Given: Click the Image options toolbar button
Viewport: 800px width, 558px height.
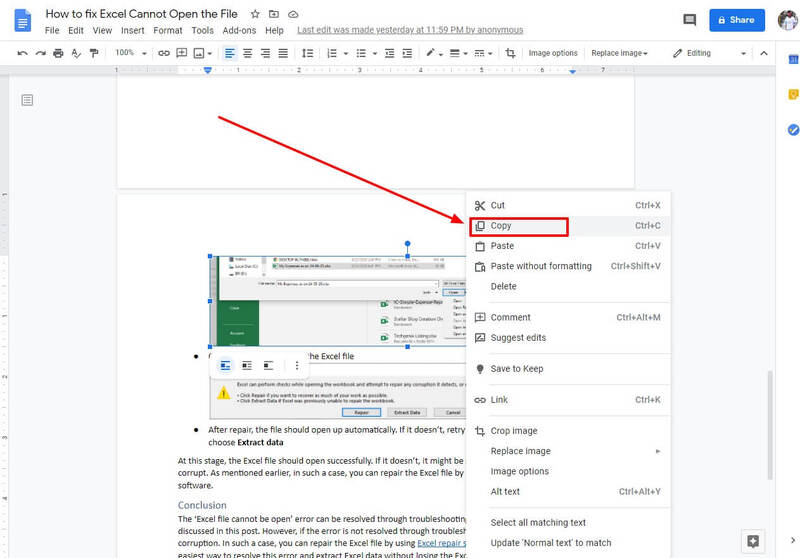Looking at the screenshot, I should click(x=553, y=53).
